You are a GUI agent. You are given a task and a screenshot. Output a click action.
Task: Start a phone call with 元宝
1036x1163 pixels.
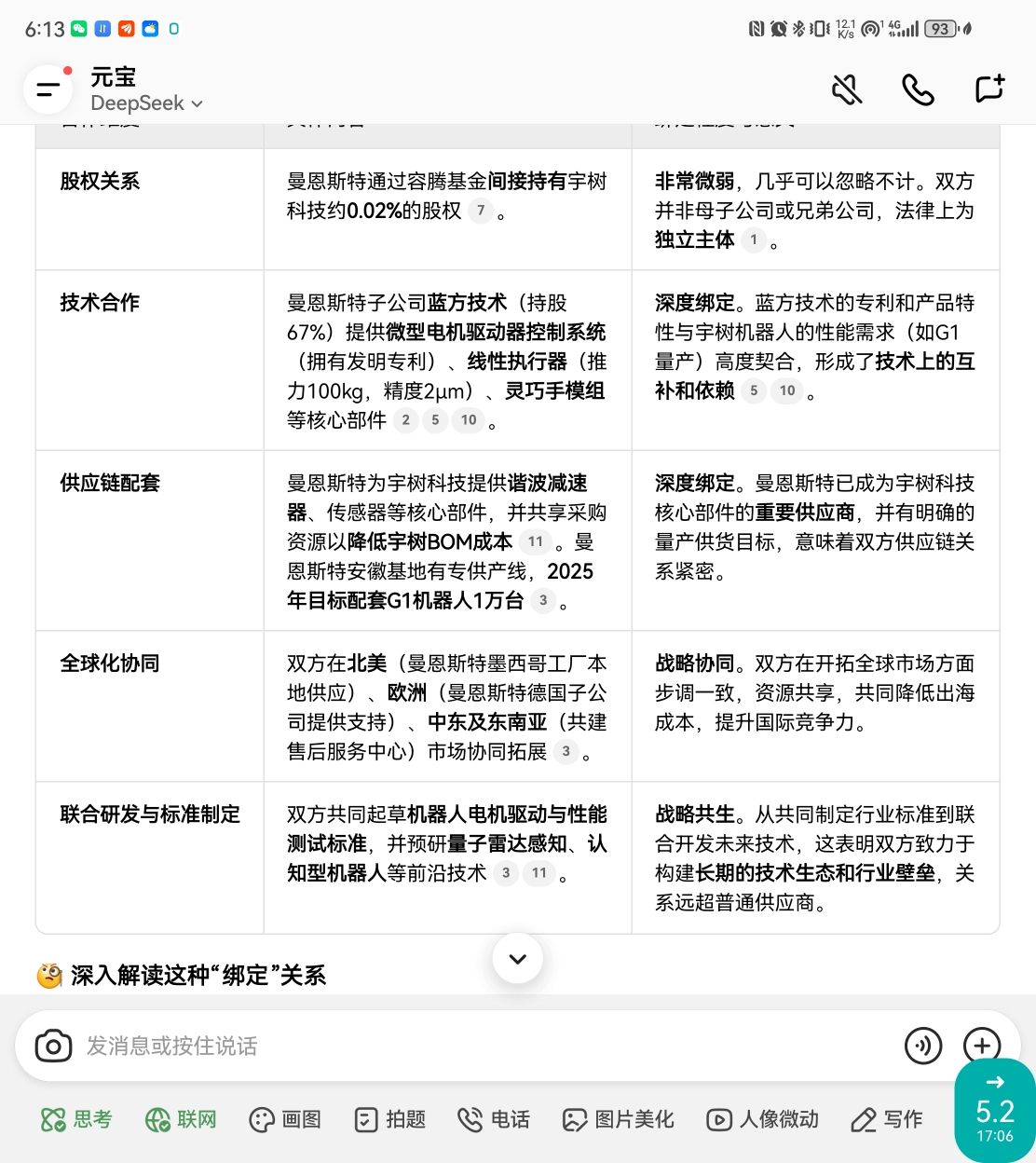pyautogui.click(x=918, y=89)
